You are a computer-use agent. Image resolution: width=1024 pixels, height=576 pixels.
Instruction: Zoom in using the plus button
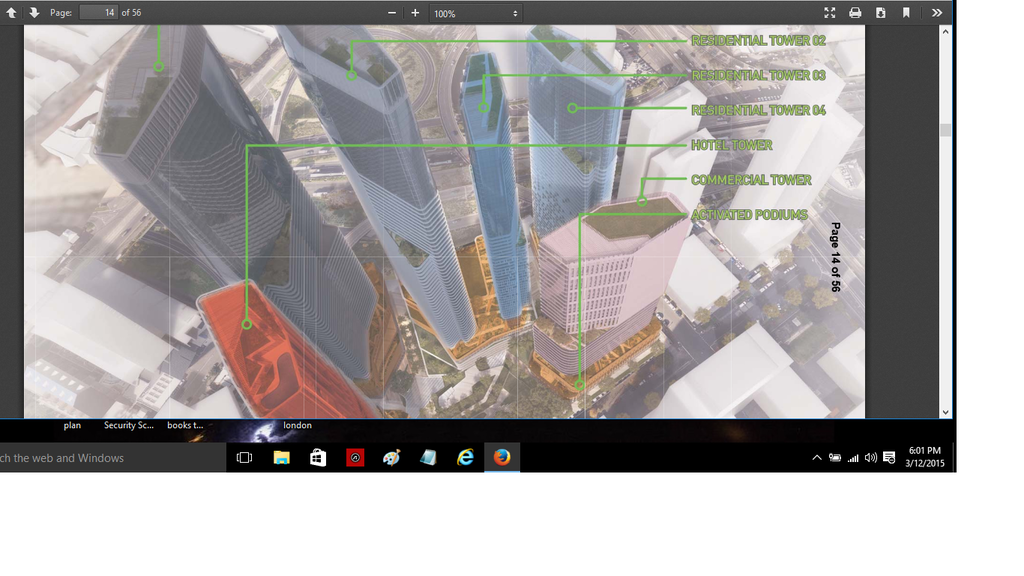tap(415, 13)
